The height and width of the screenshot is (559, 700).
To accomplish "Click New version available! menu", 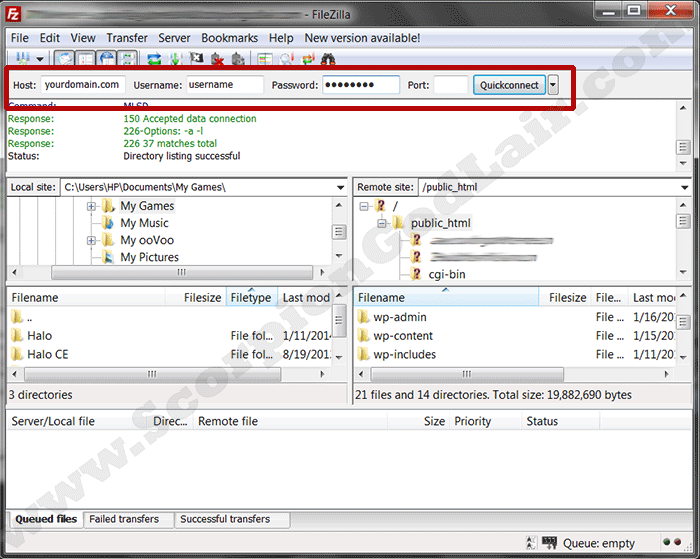I will pos(362,38).
